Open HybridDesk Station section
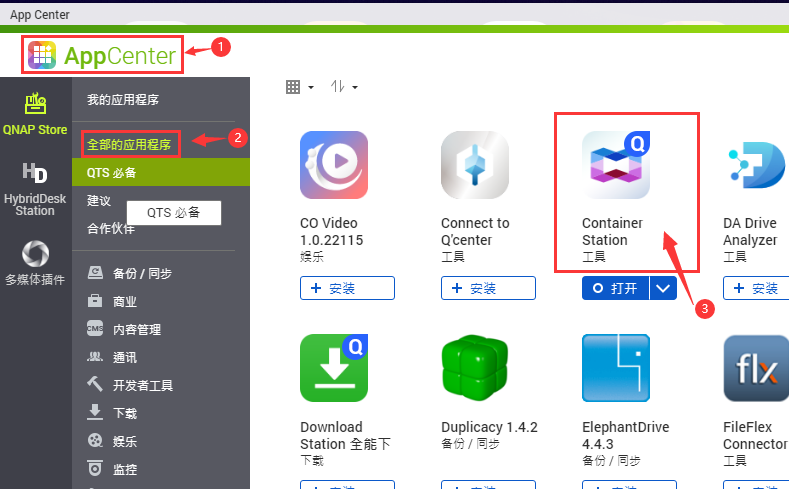 [x=35, y=189]
